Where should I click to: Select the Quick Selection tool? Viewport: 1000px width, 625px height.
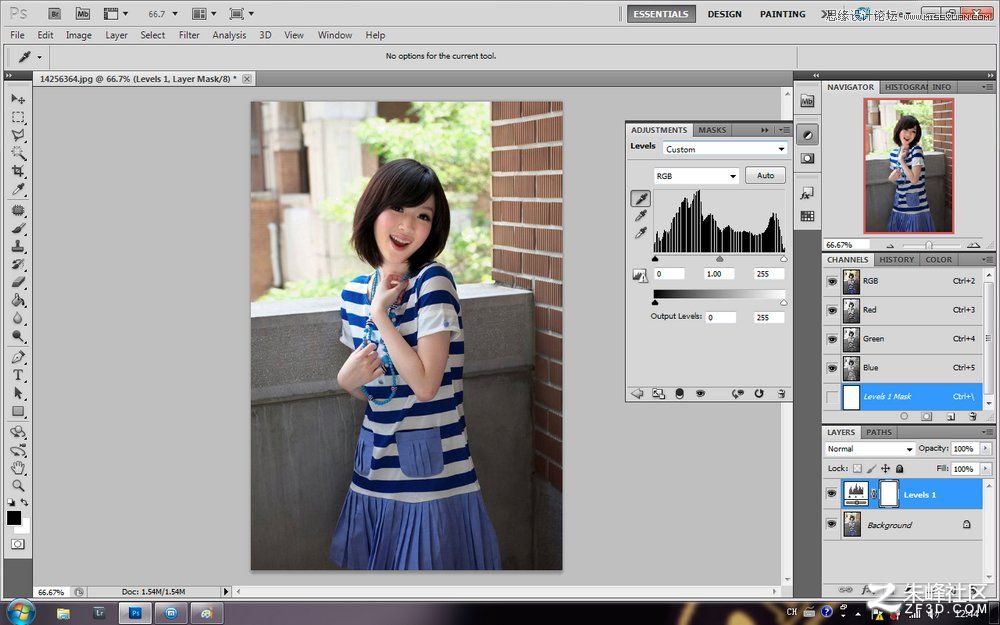click(x=18, y=153)
